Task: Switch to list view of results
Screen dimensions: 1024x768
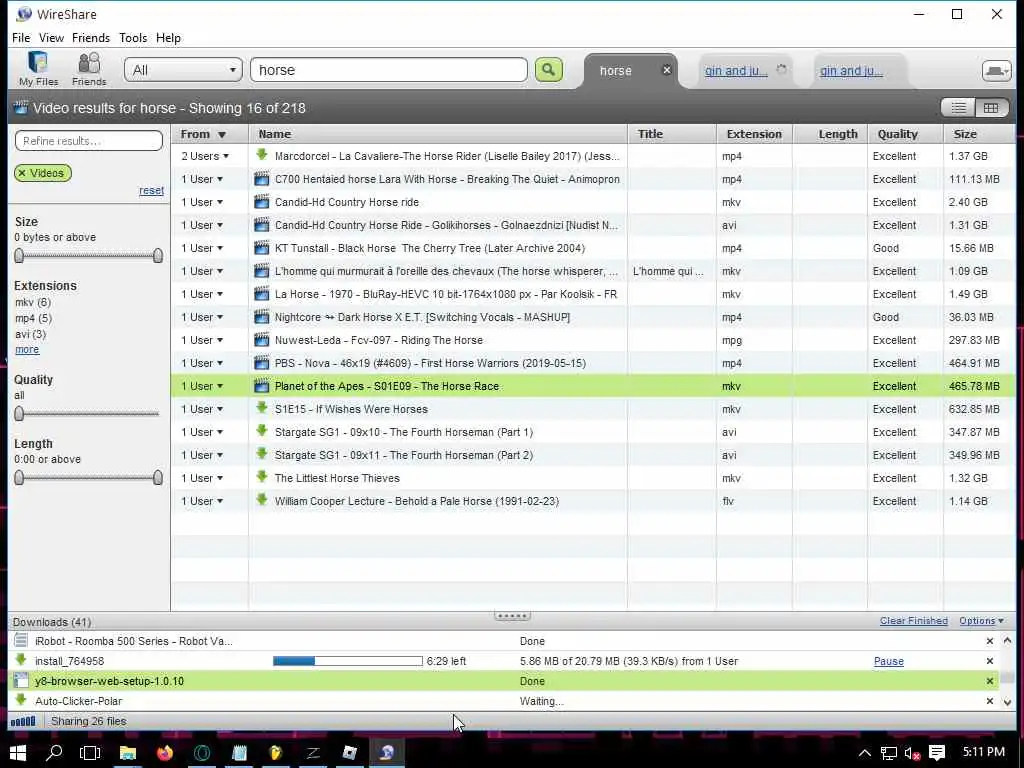Action: tap(958, 108)
